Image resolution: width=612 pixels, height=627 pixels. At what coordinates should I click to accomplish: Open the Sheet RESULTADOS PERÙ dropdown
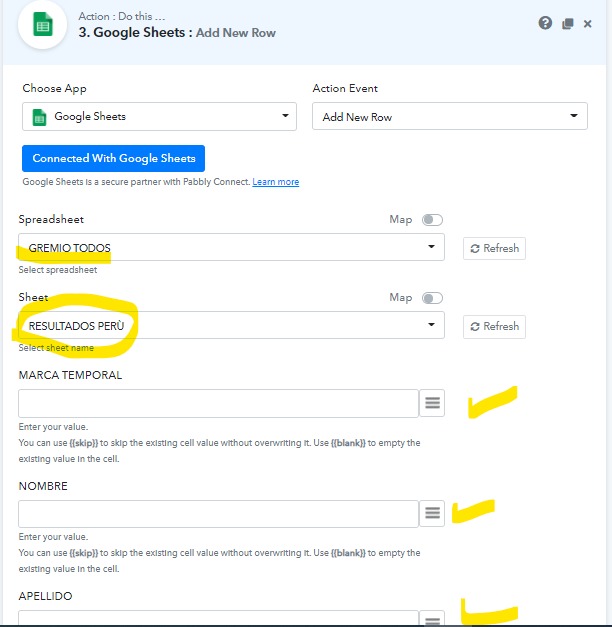tap(231, 325)
